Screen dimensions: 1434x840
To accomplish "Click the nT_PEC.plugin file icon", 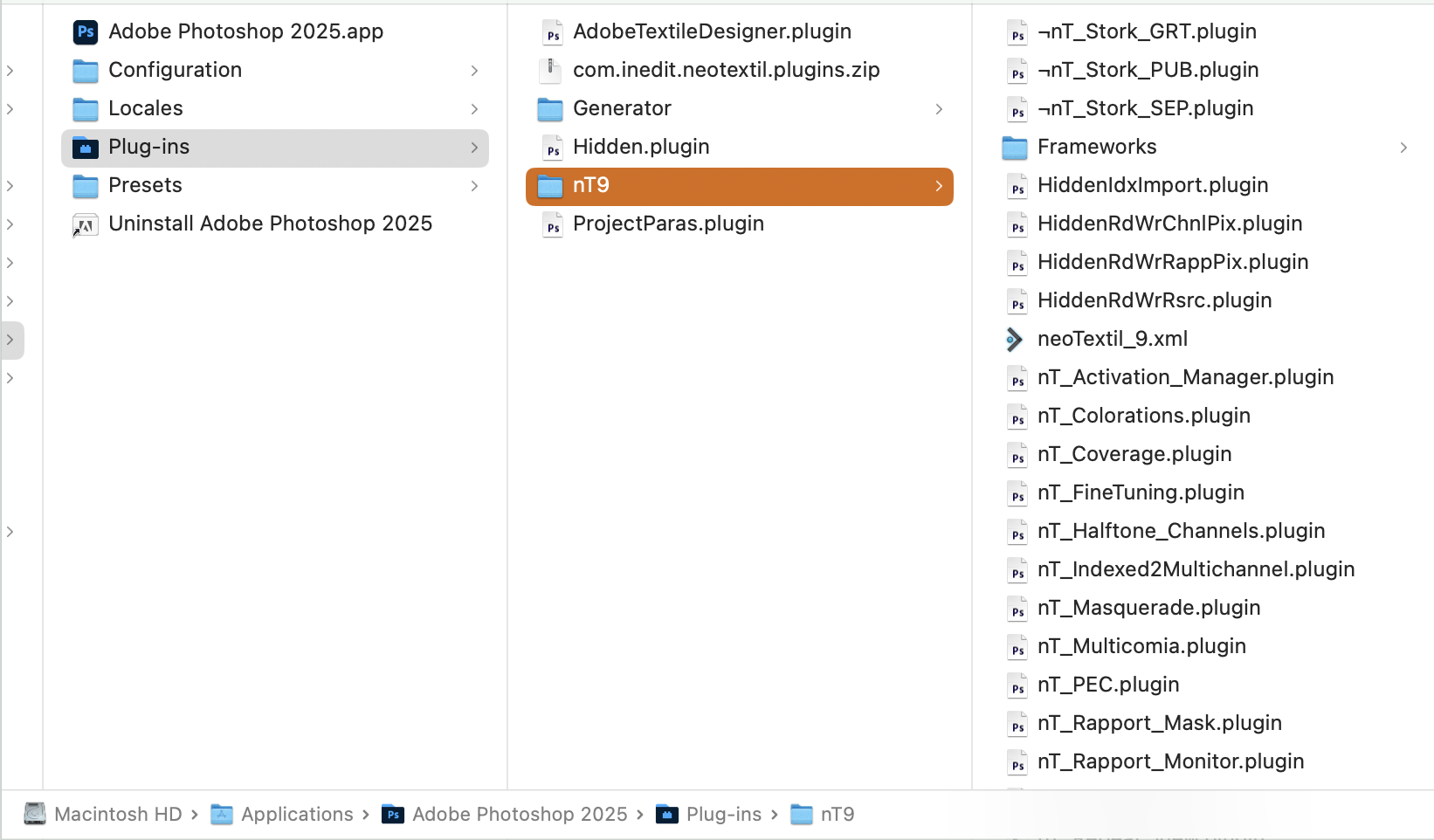I will tap(1017, 685).
